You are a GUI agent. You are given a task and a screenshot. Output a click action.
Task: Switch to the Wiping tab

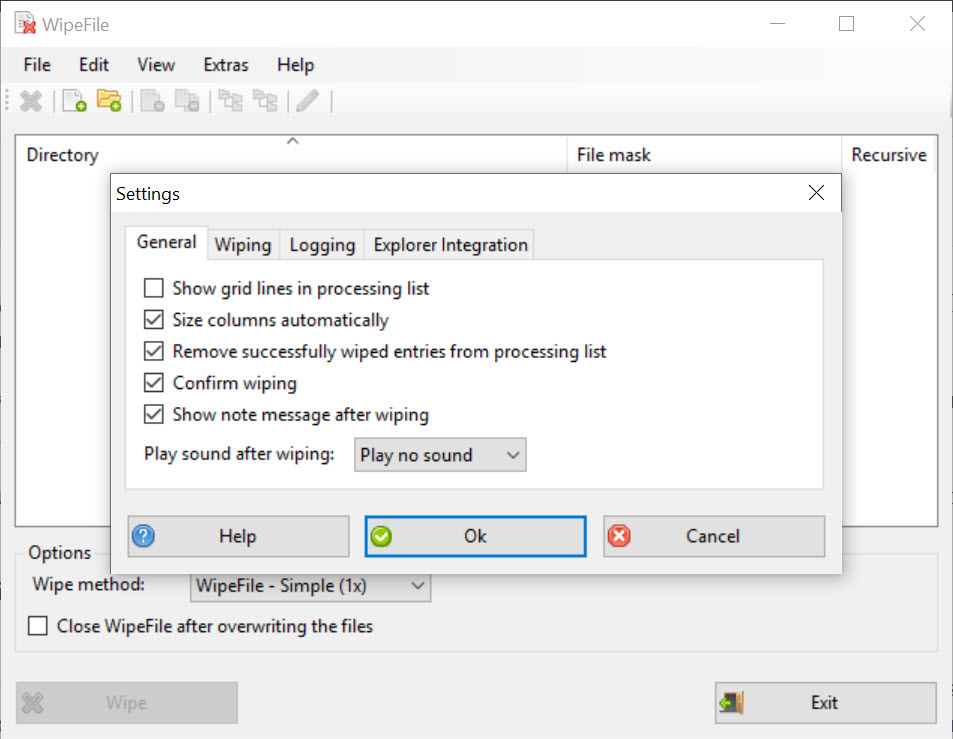243,245
